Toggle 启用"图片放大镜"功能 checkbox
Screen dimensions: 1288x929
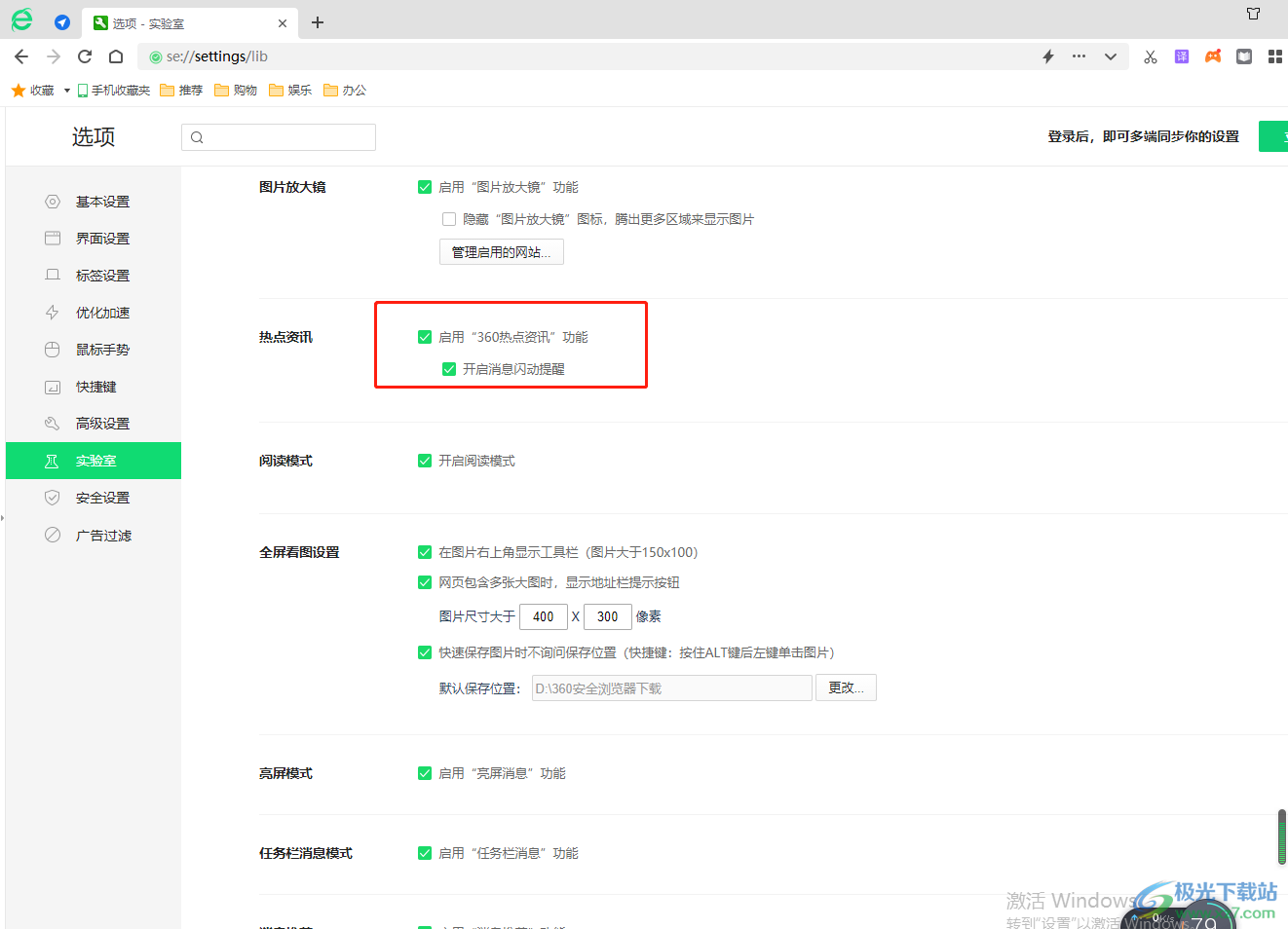[x=425, y=187]
